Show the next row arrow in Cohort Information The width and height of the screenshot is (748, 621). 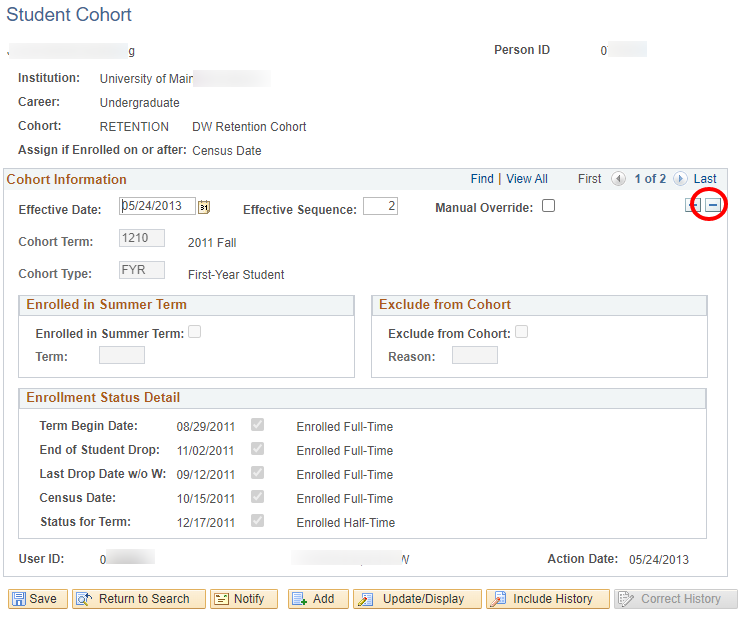tap(680, 179)
